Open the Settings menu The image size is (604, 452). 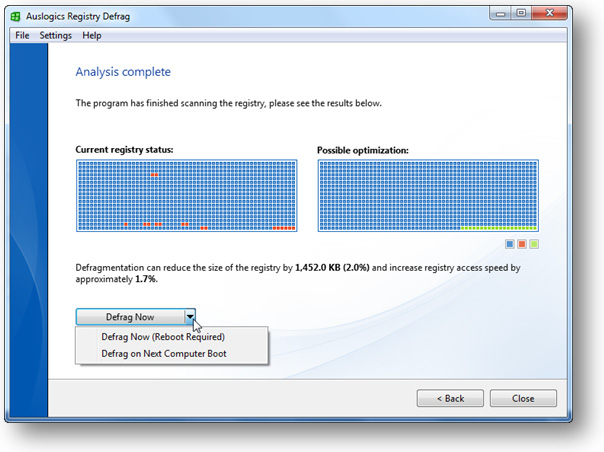(55, 35)
